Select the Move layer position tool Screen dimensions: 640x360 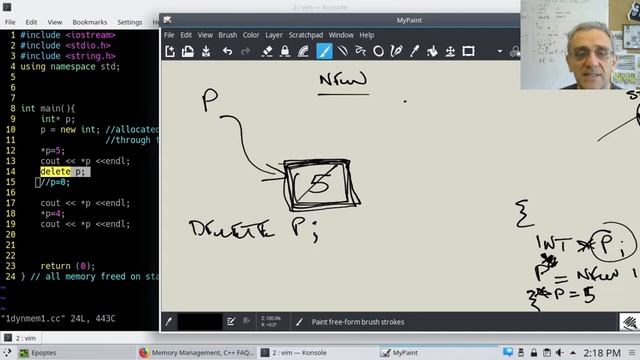tap(450, 51)
